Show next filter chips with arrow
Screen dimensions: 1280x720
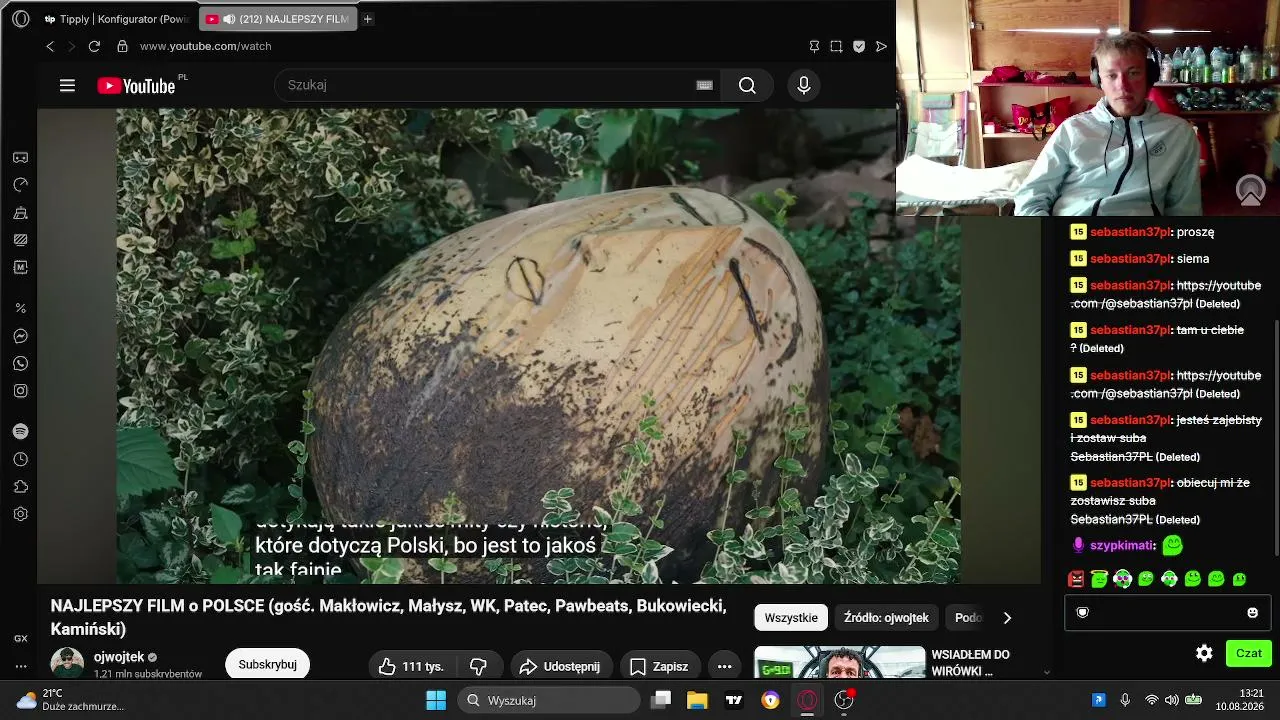1007,618
